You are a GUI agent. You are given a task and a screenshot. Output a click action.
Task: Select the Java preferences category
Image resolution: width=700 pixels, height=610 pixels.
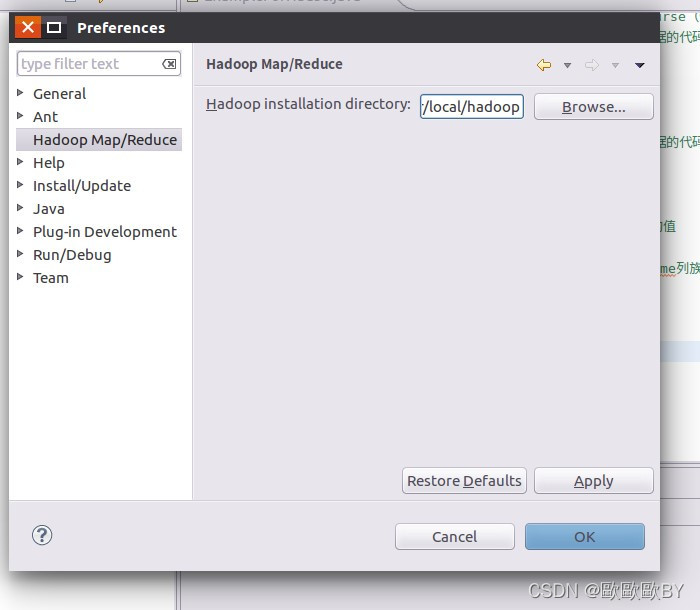tap(49, 209)
